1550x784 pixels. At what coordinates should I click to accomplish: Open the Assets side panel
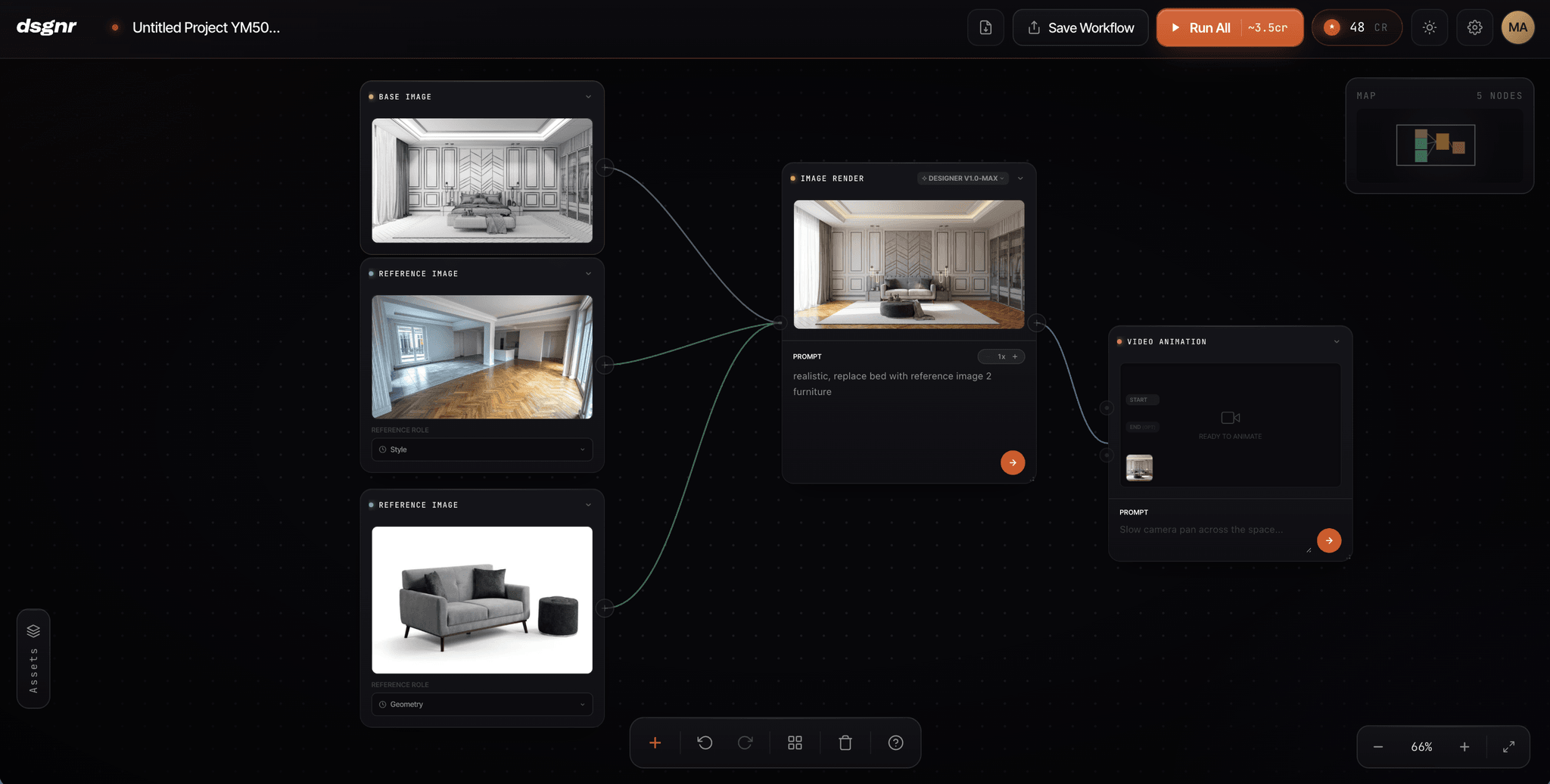(33, 658)
